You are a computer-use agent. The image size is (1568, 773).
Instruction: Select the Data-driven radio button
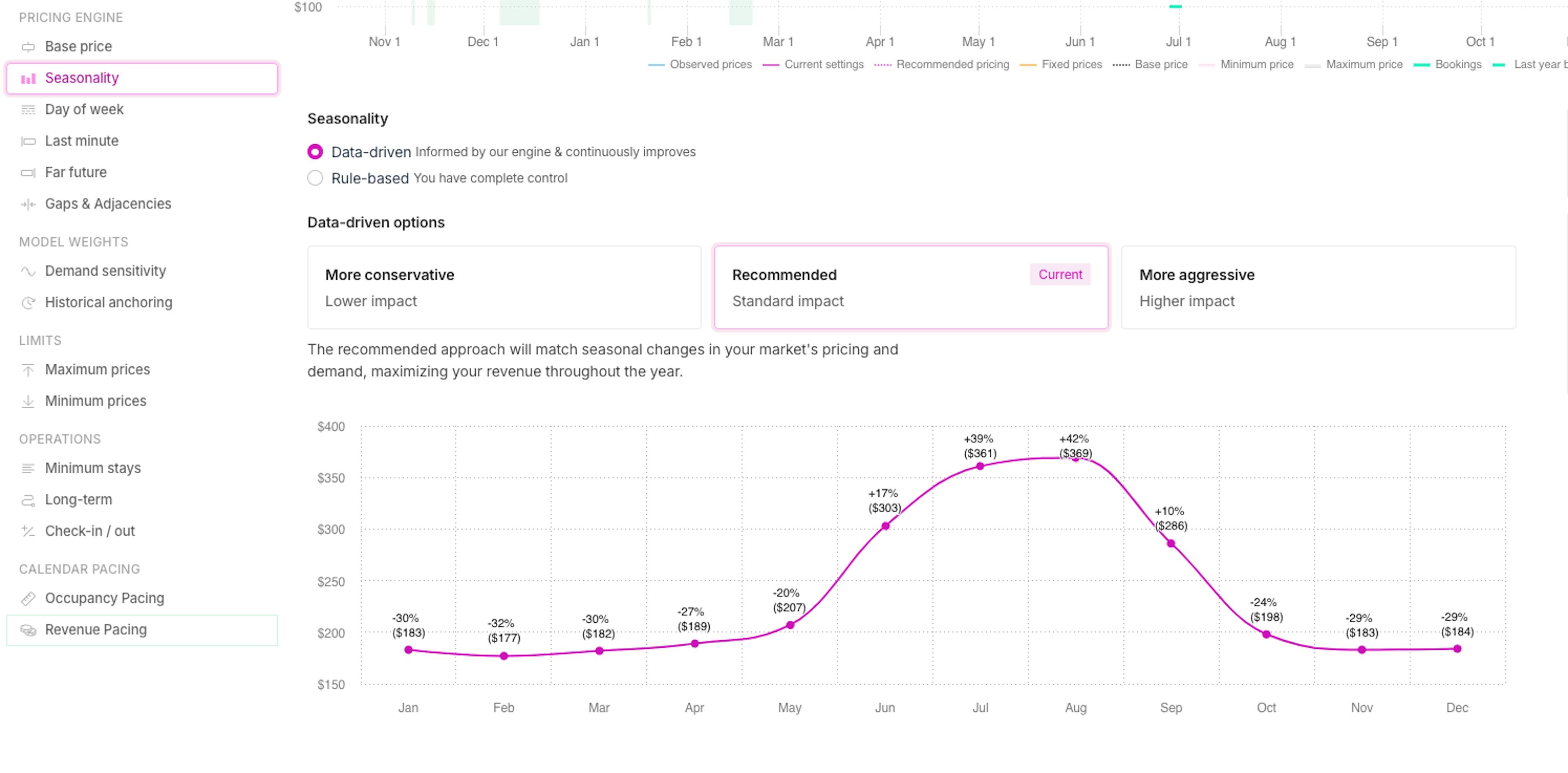coord(315,151)
